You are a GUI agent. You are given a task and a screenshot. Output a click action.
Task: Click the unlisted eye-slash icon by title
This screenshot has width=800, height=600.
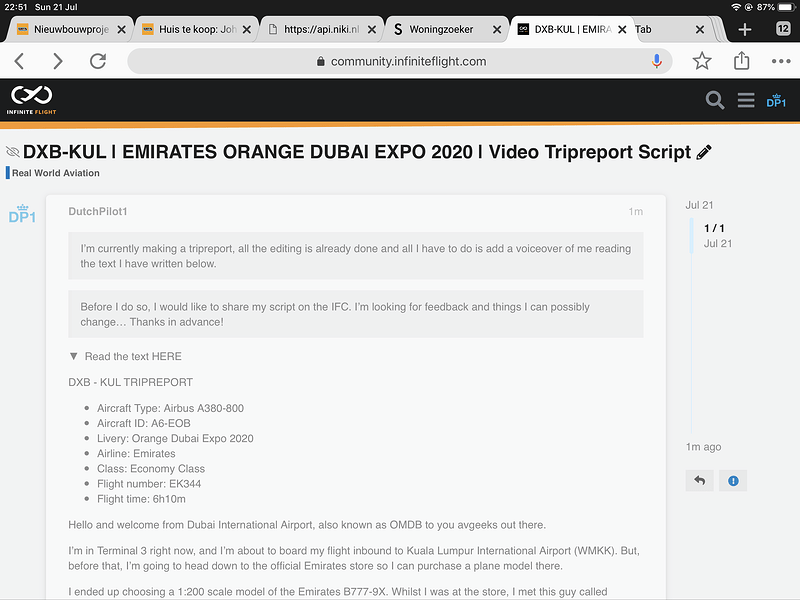tap(12, 152)
